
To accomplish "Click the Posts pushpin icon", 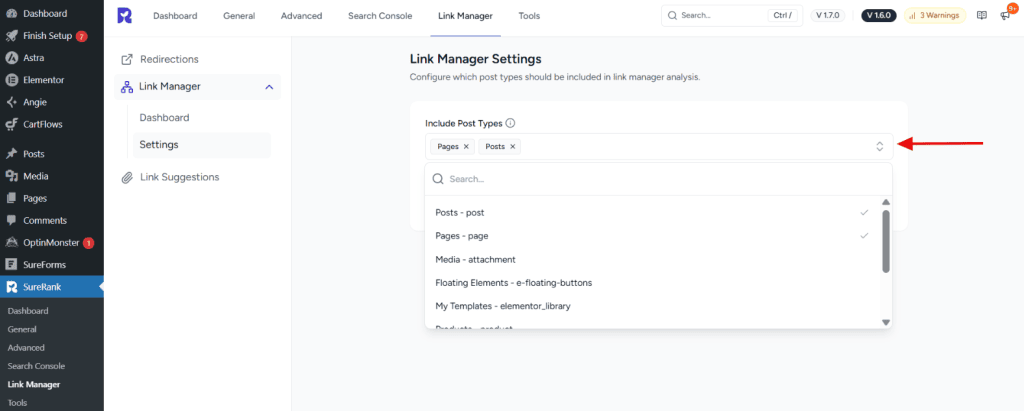I will coord(11,154).
